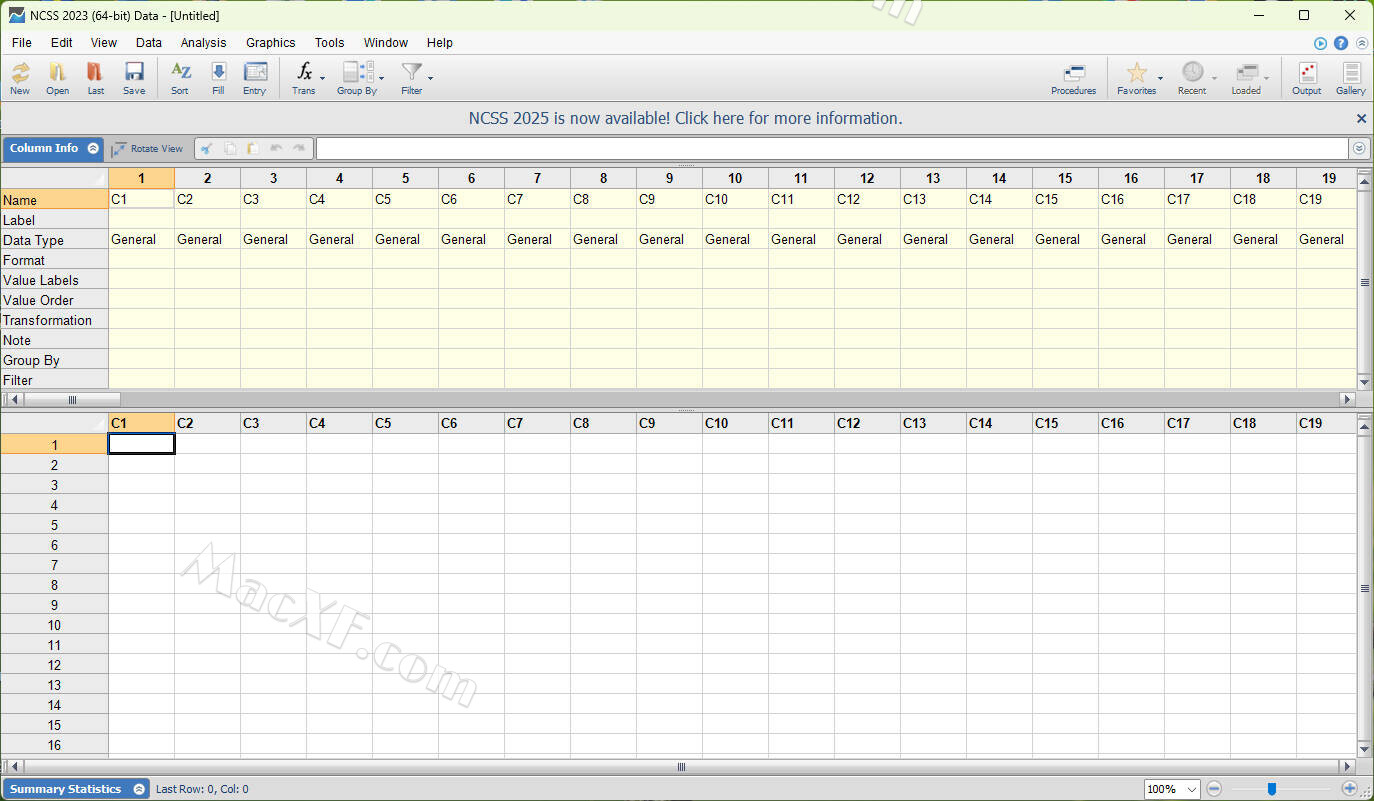This screenshot has width=1374, height=801.
Task: Open the Group By dropdown arrow
Action: point(381,79)
